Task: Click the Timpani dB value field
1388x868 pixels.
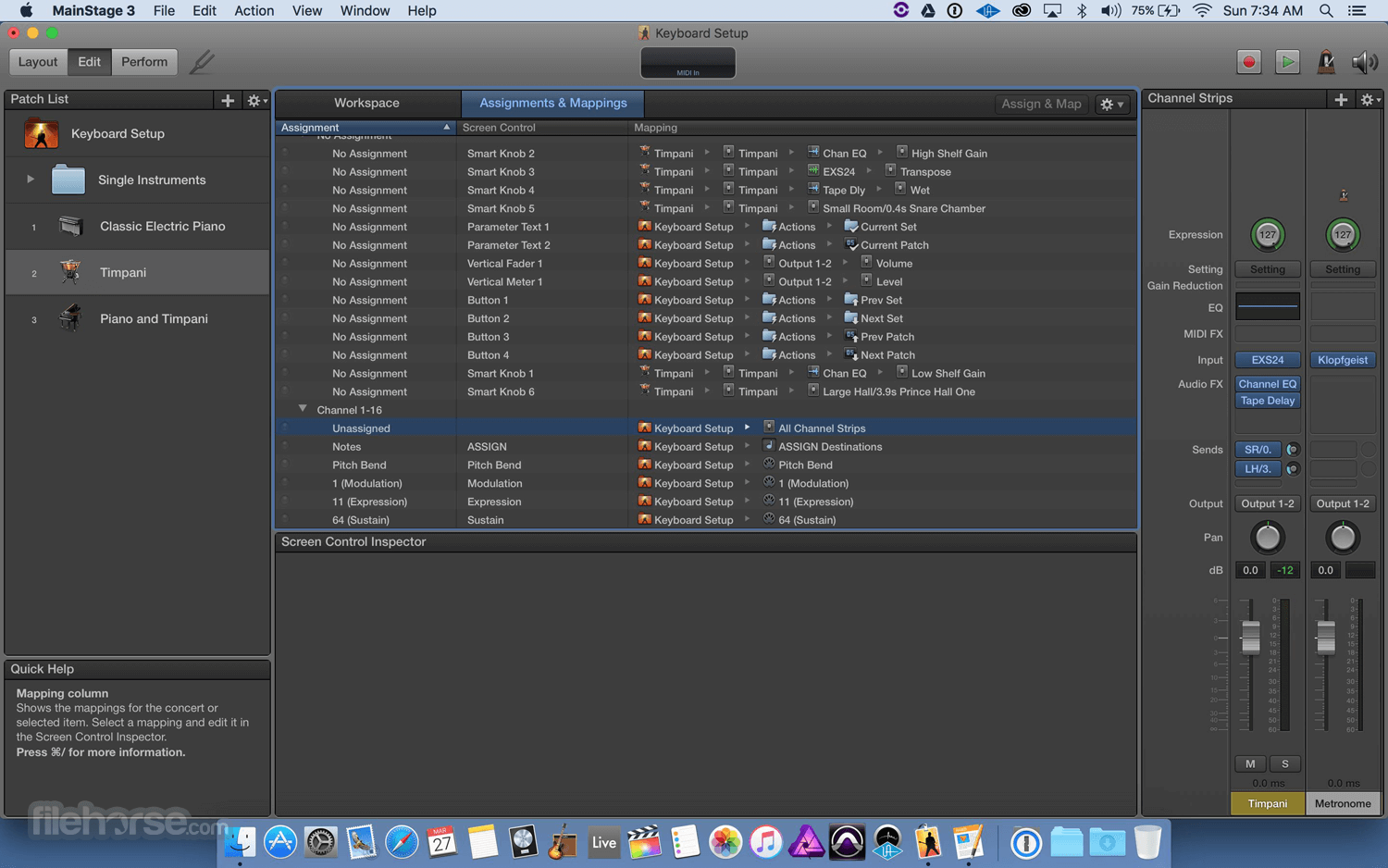Action: point(1250,570)
